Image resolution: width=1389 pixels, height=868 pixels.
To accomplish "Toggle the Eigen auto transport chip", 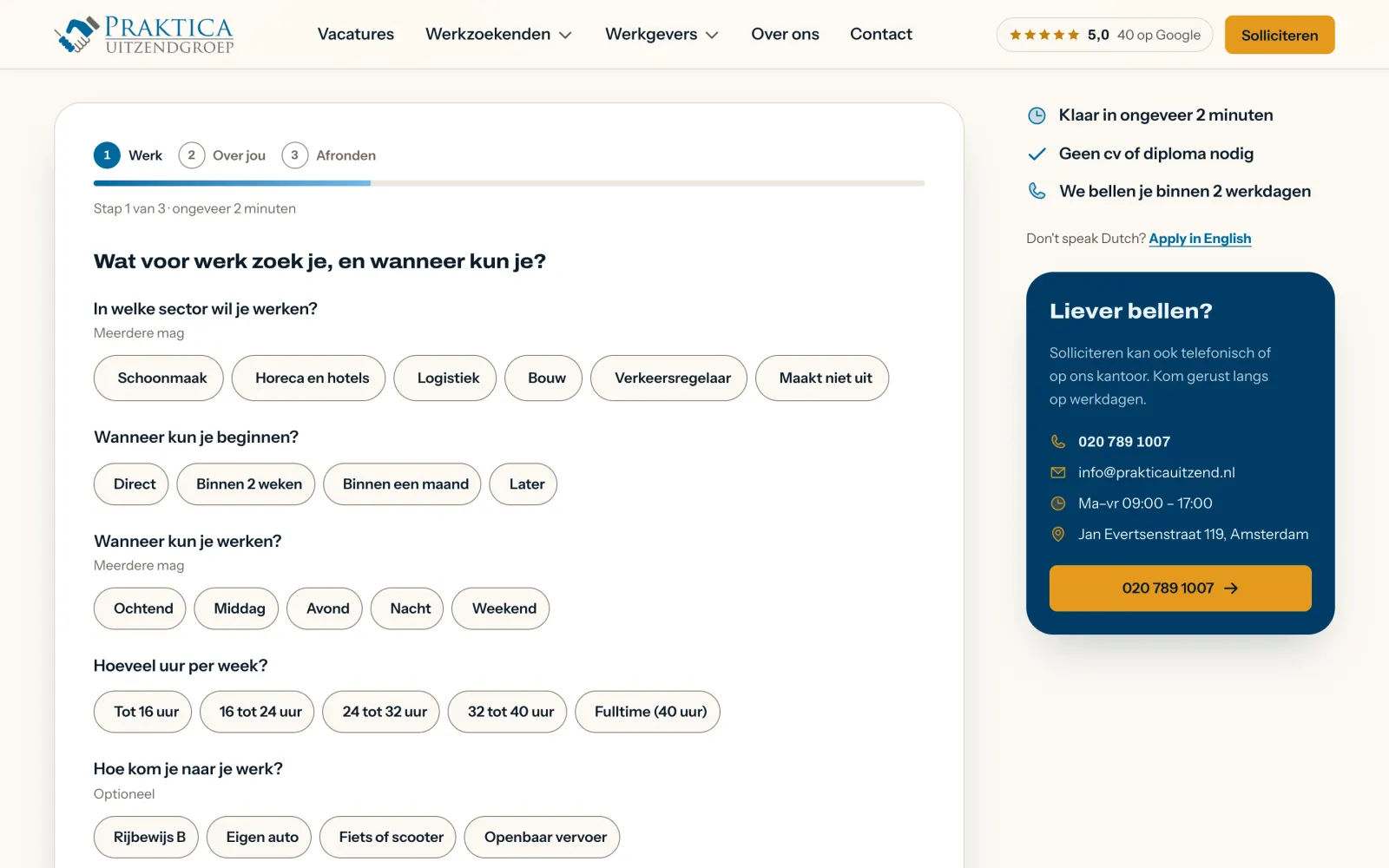I will (x=259, y=838).
